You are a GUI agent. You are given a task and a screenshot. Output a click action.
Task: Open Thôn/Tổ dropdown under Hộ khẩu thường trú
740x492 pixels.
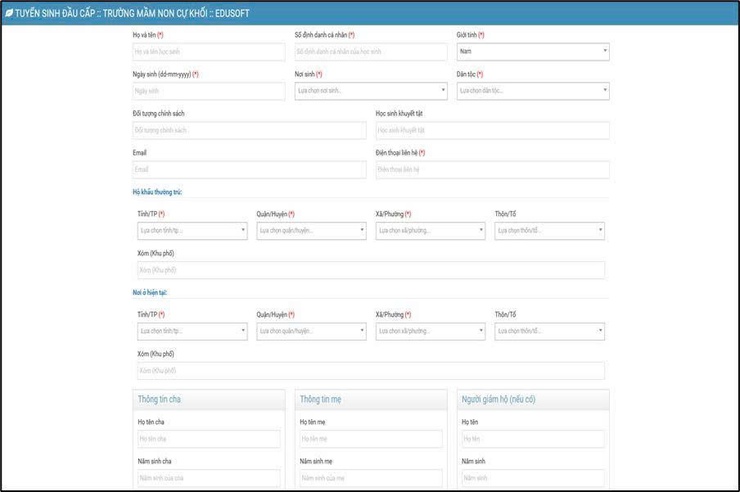tap(549, 231)
